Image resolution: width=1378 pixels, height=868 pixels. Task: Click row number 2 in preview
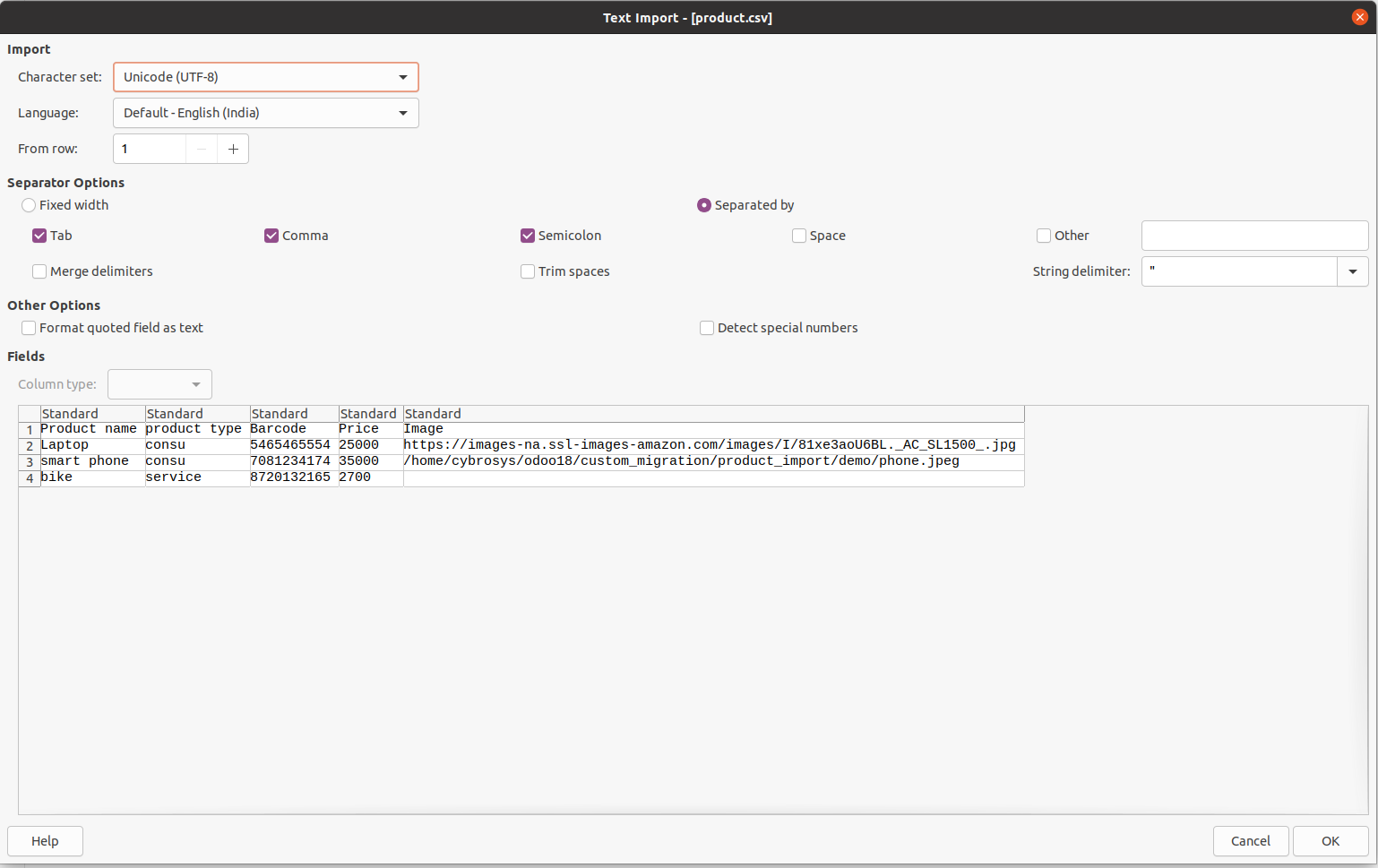coord(30,446)
